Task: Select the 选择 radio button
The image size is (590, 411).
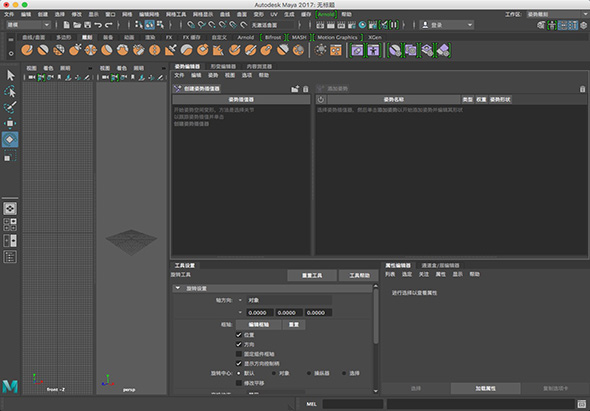Action: [344, 373]
